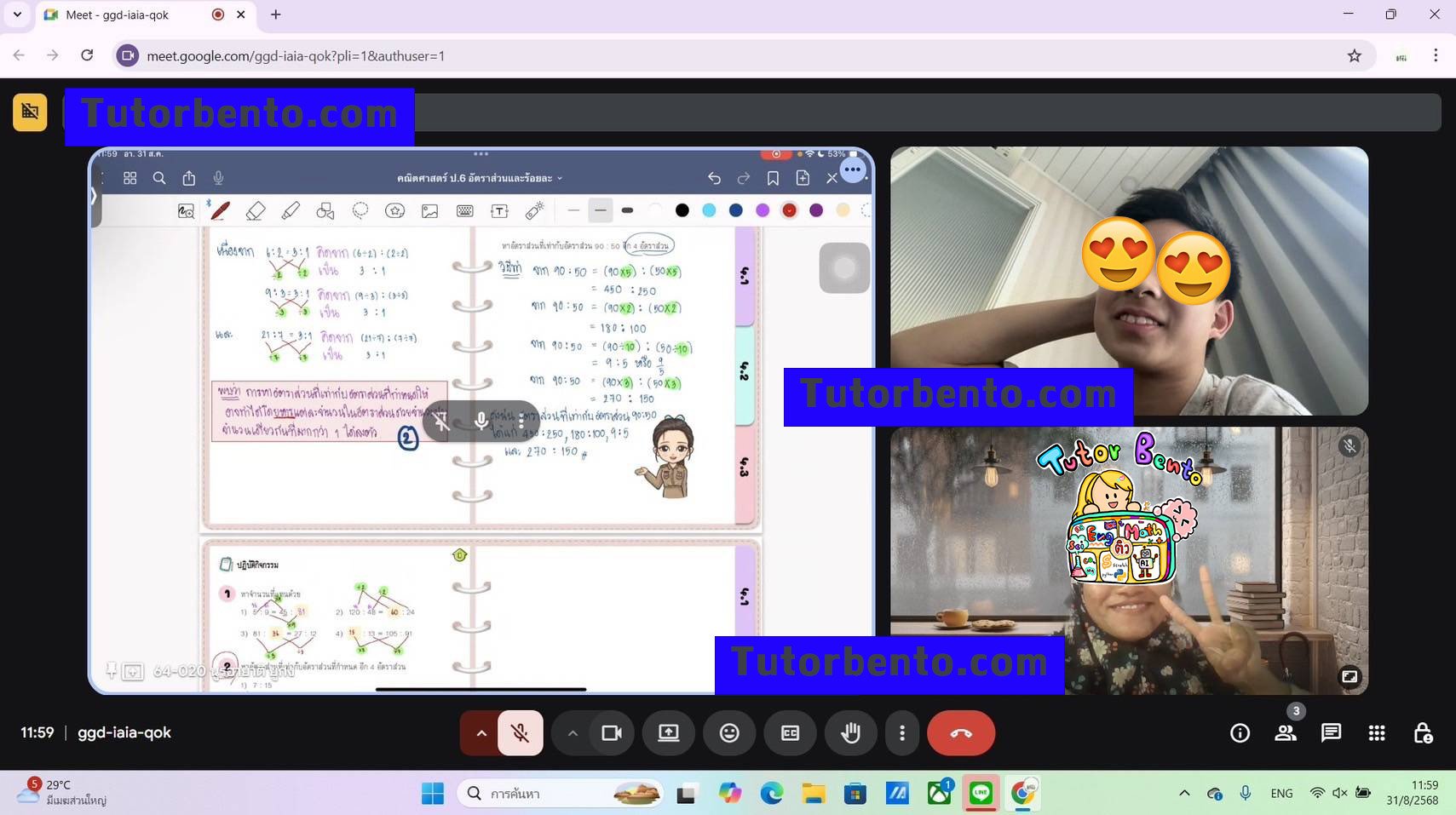Click the yellow stop presentation icon
The image size is (1456, 815).
click(x=30, y=112)
